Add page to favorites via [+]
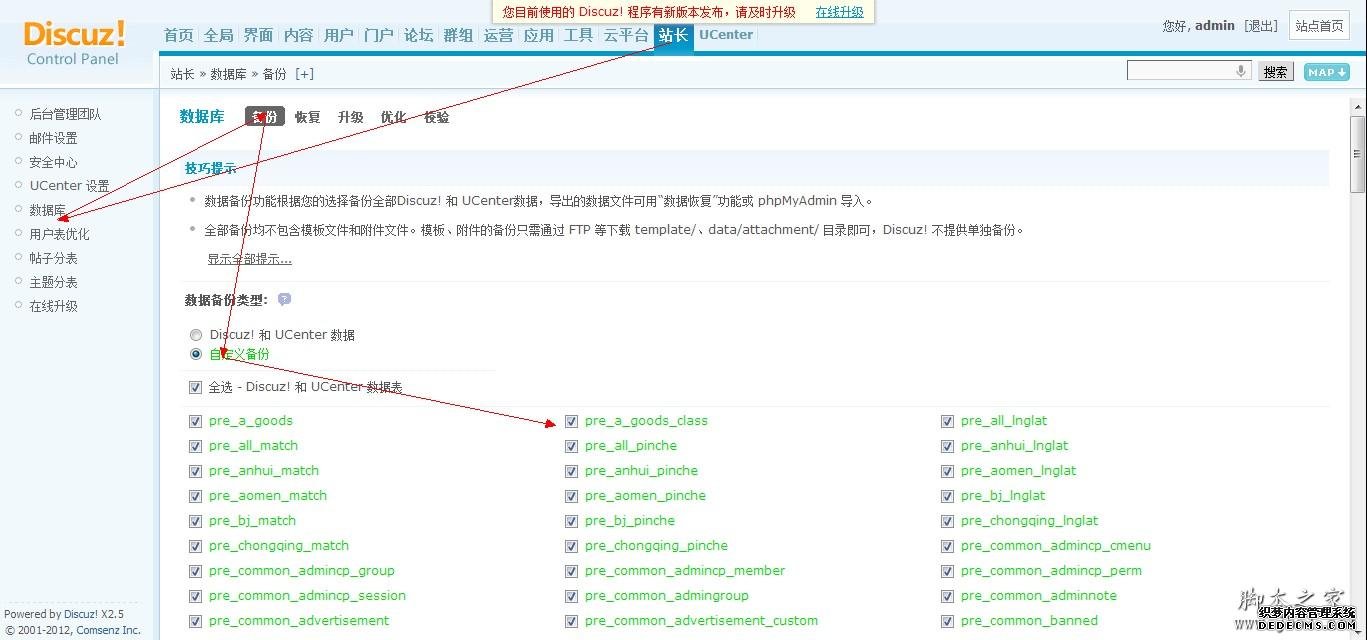The image size is (1367, 640). pos(304,74)
